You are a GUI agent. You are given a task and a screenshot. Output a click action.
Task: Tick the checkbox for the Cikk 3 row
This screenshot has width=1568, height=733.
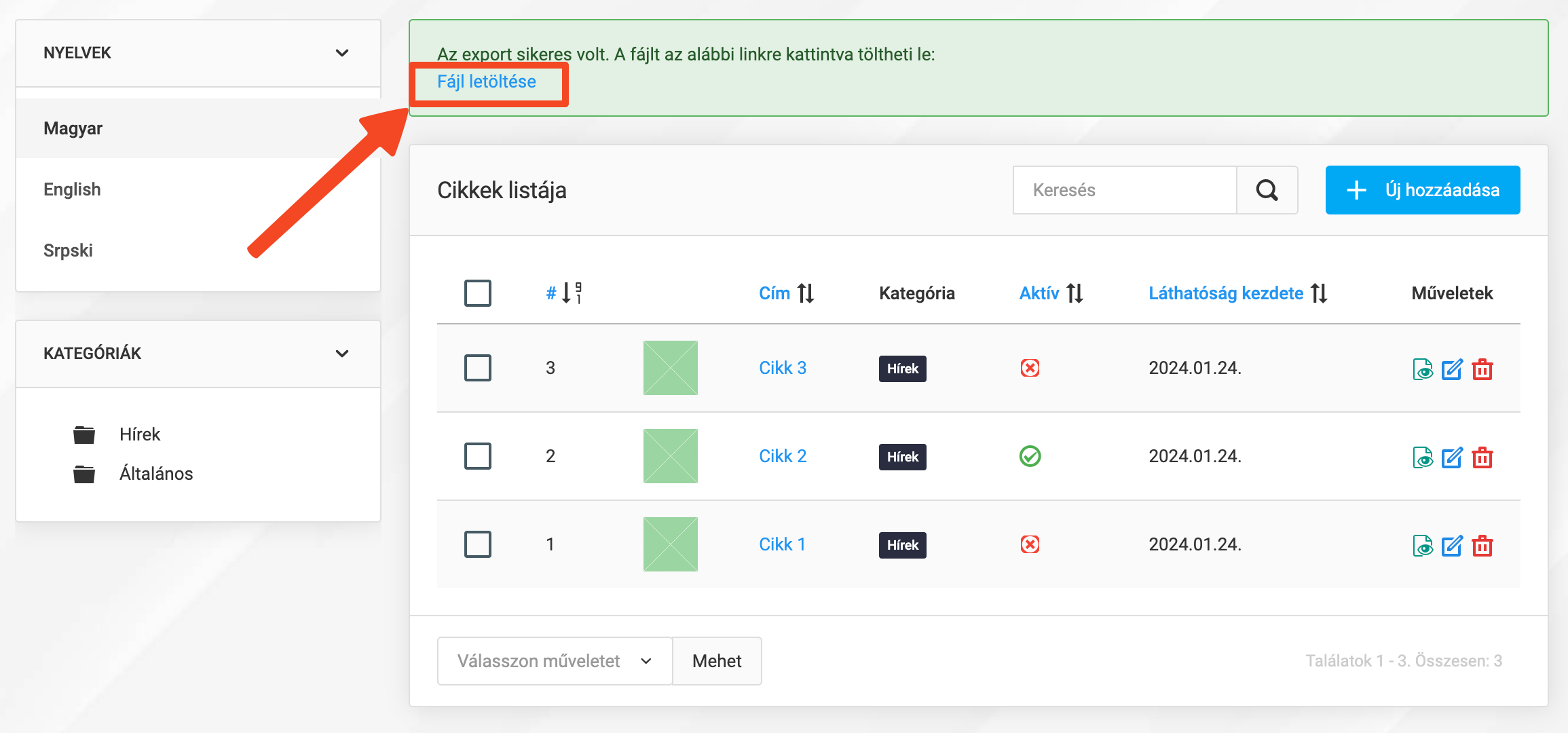click(478, 368)
